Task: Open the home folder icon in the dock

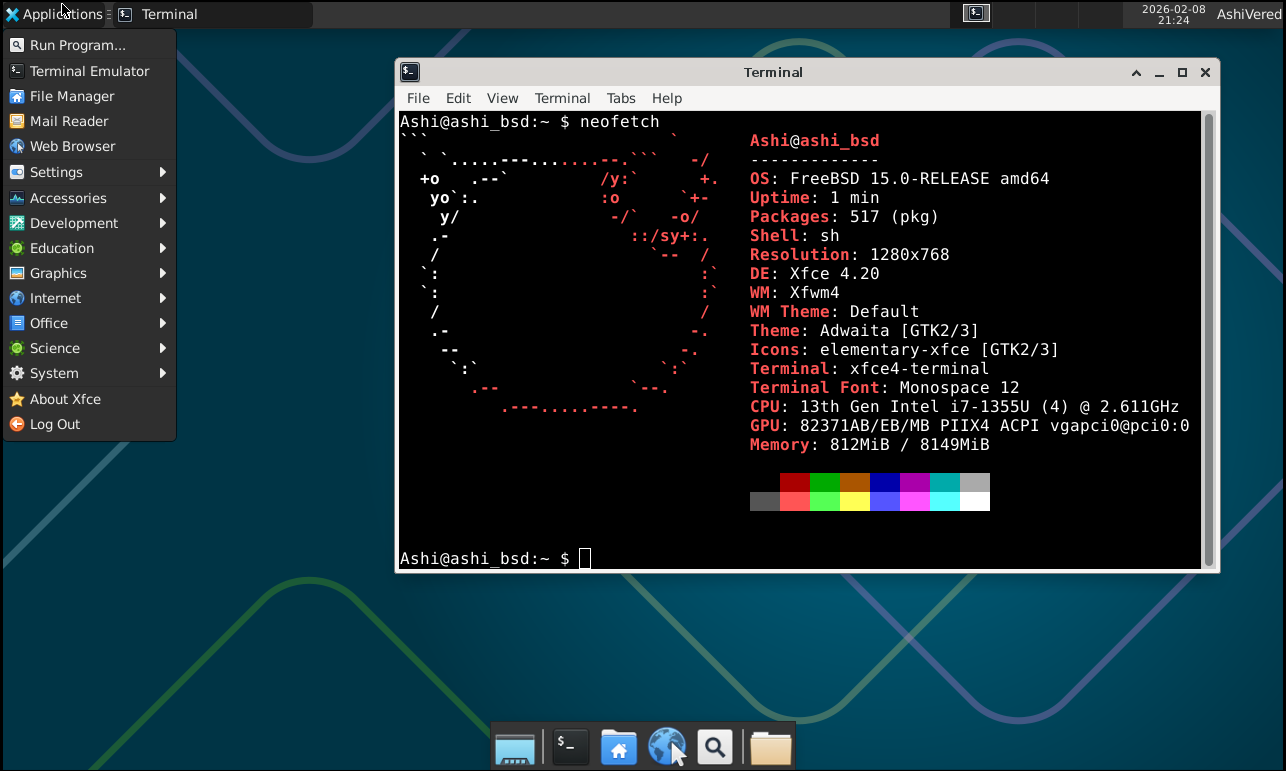Action: tap(619, 747)
